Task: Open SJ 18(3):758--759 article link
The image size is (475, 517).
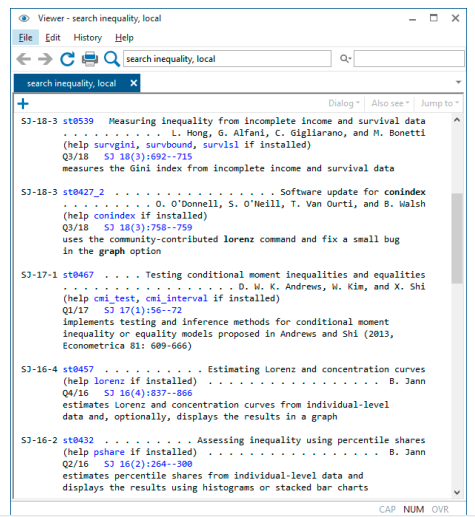Action: (x=148, y=228)
